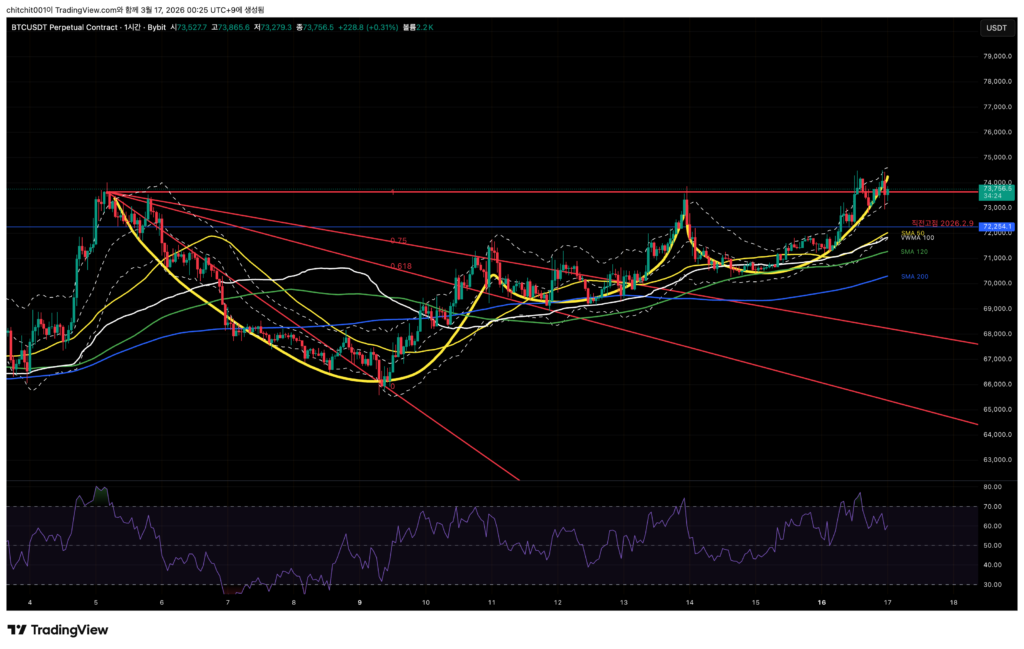Screen dimensions: 1024x649
Task: Click date 16 on the time axis
Action: (x=821, y=603)
